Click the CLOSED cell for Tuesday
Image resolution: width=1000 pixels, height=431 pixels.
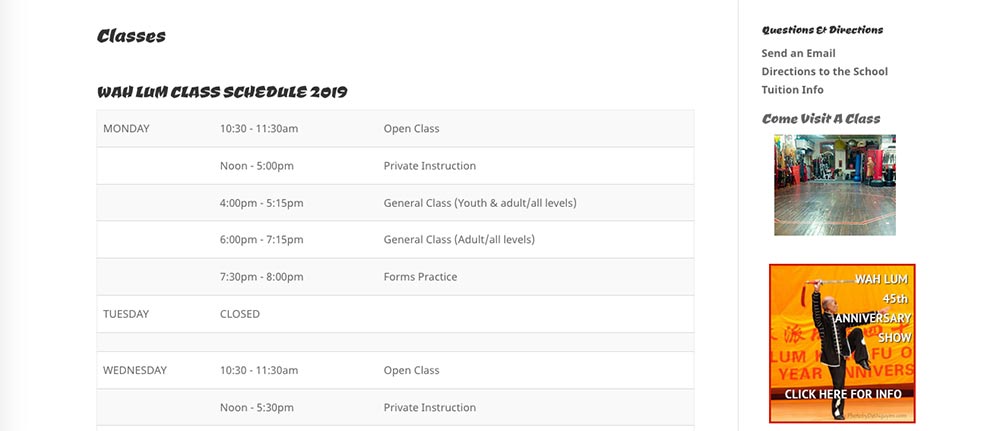click(240, 314)
